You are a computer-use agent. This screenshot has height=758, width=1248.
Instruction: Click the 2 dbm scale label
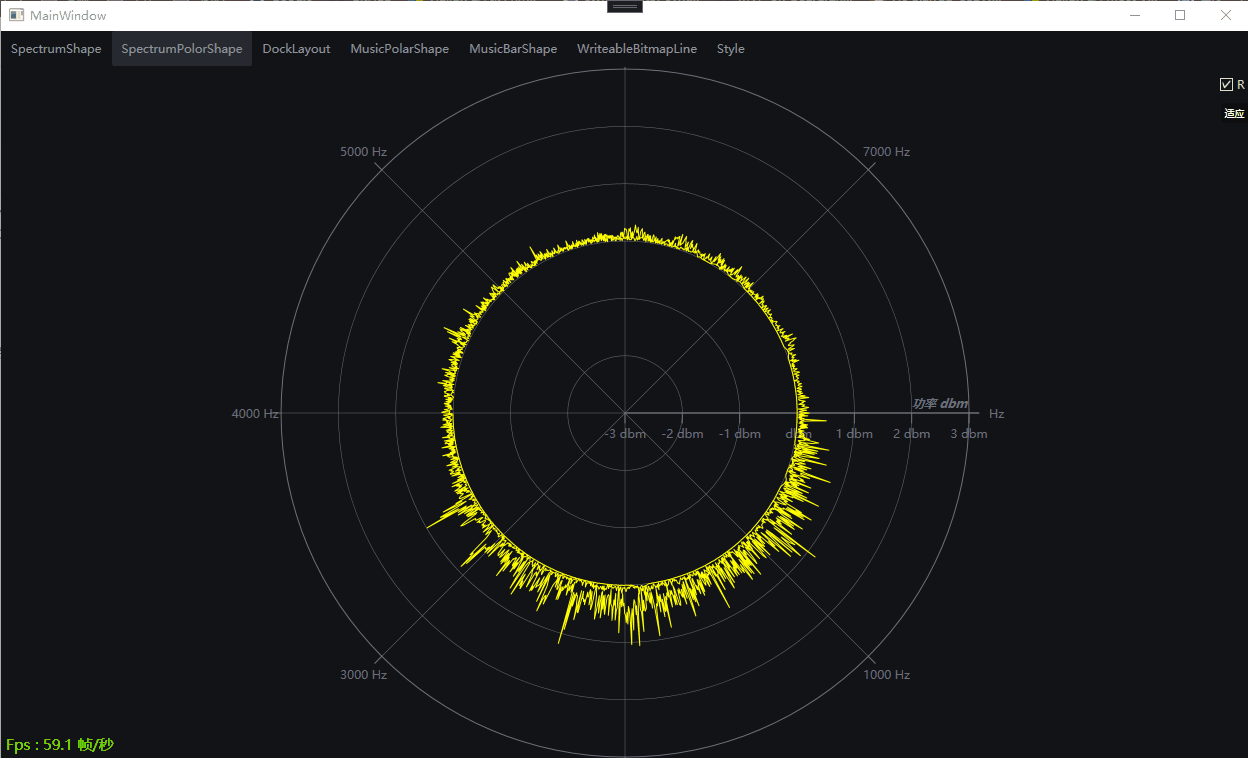912,434
